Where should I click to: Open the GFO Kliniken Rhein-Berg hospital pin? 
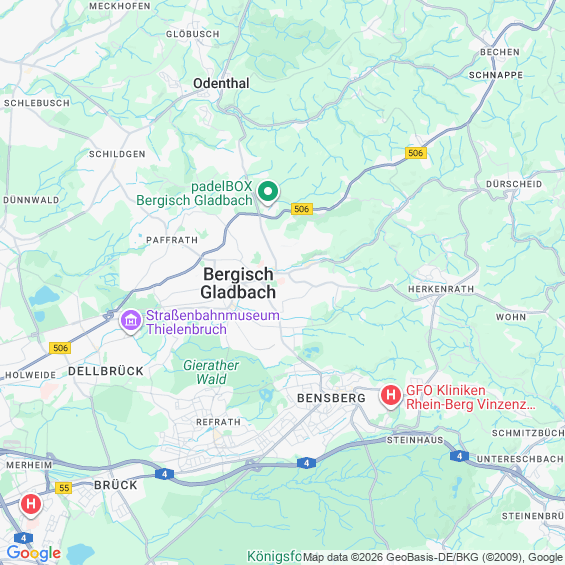click(391, 396)
